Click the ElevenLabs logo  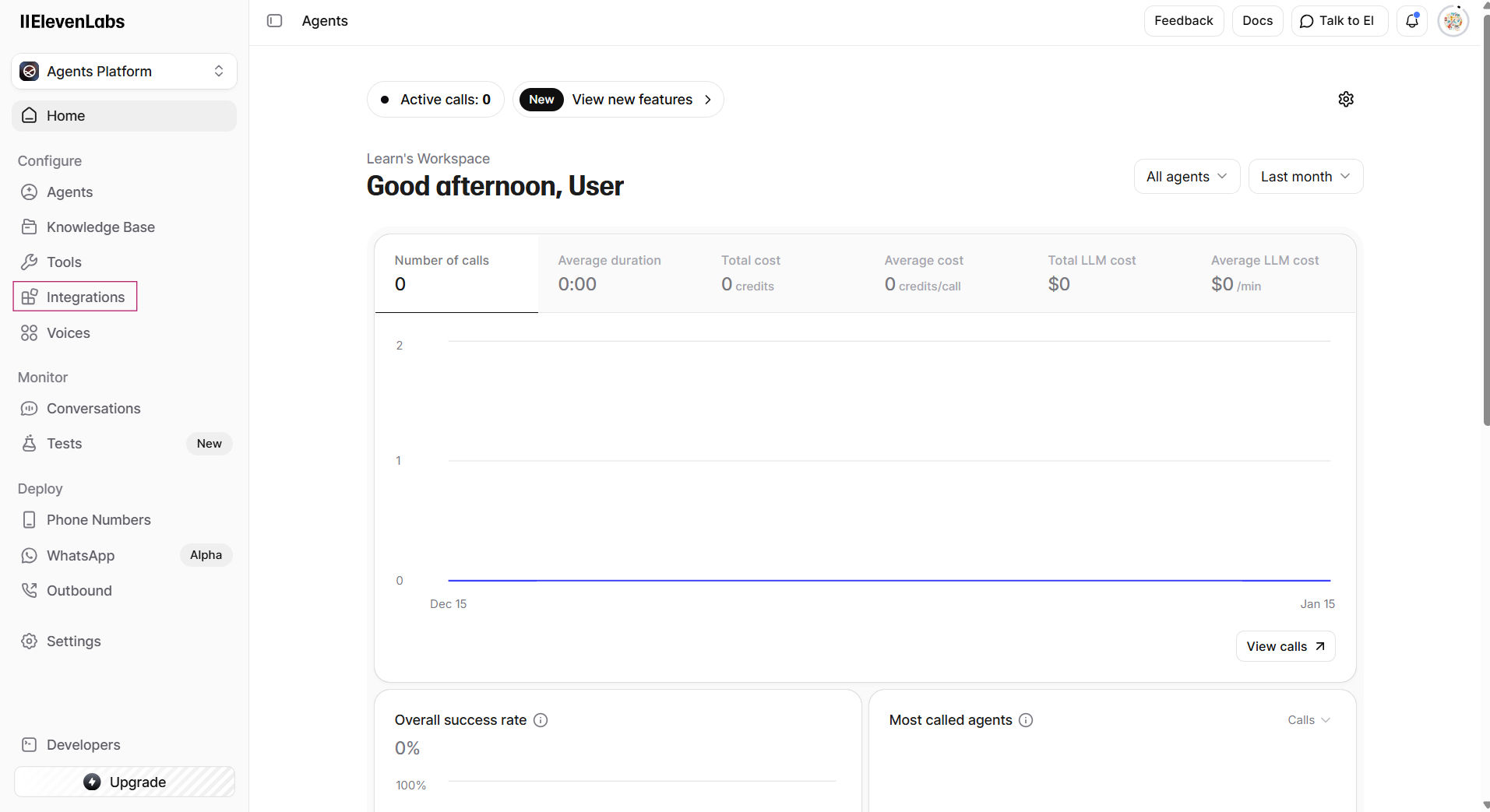point(72,22)
